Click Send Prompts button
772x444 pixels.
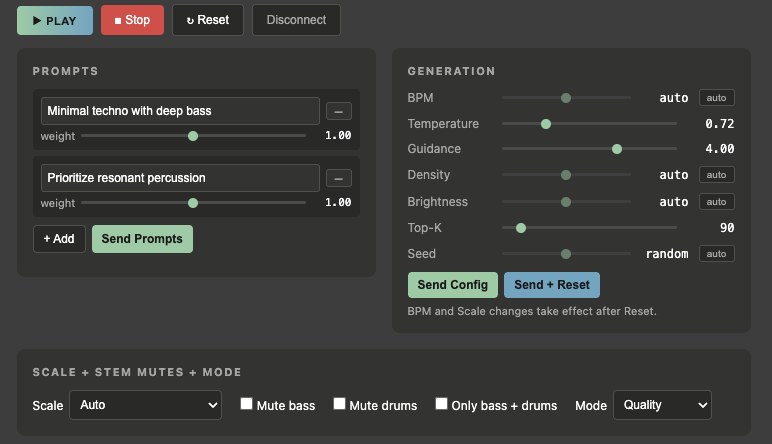click(x=142, y=239)
